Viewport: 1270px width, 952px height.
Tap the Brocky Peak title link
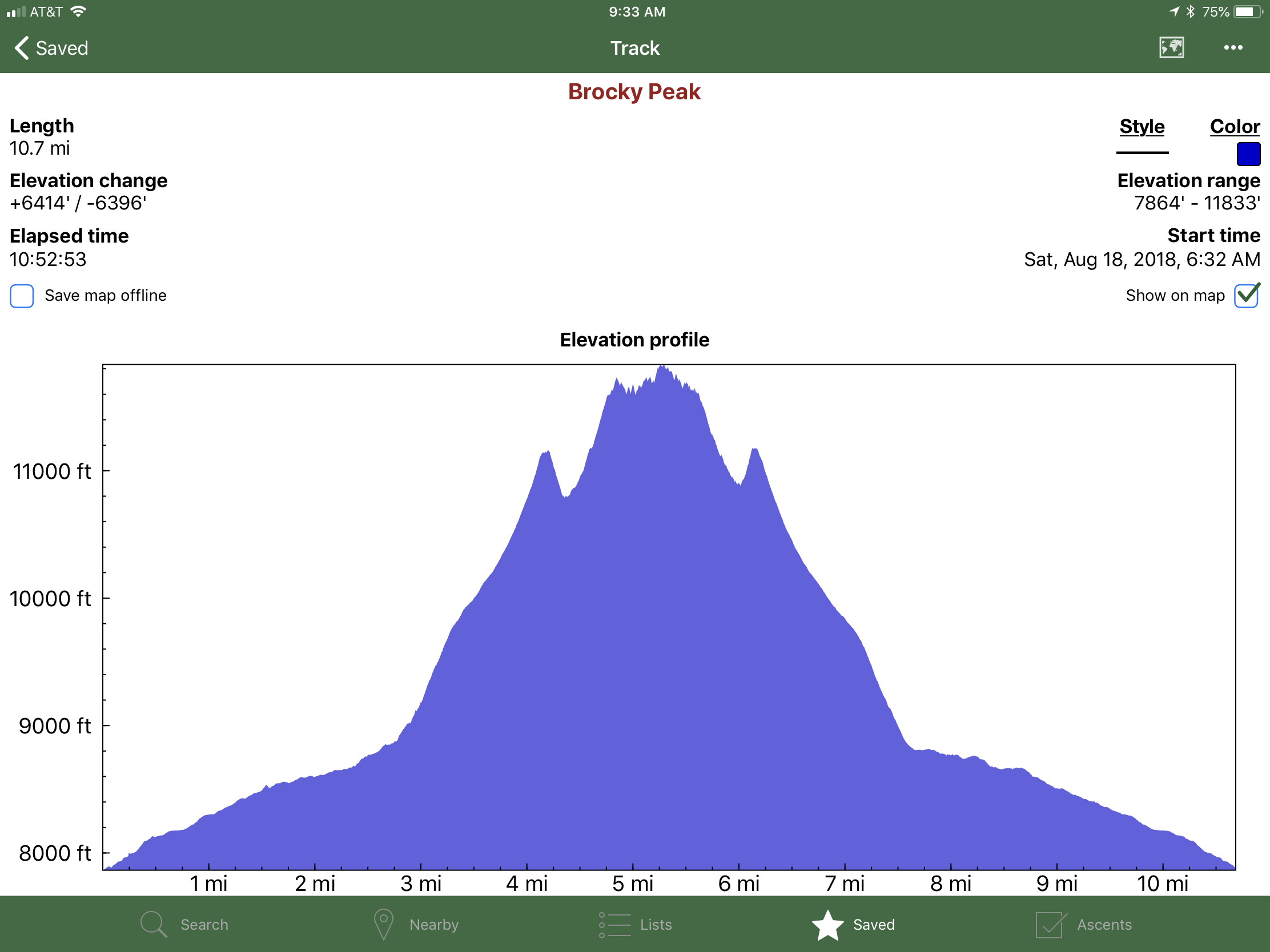[634, 92]
